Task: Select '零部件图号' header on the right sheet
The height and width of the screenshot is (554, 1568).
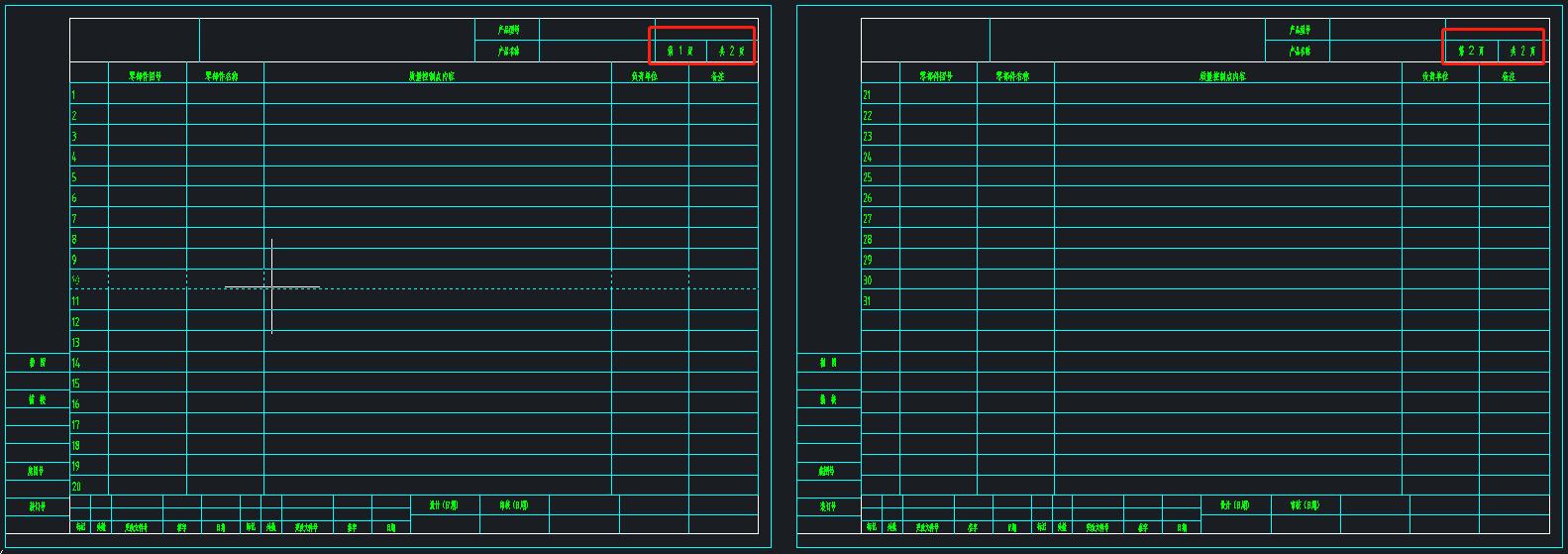Action: 936,75
